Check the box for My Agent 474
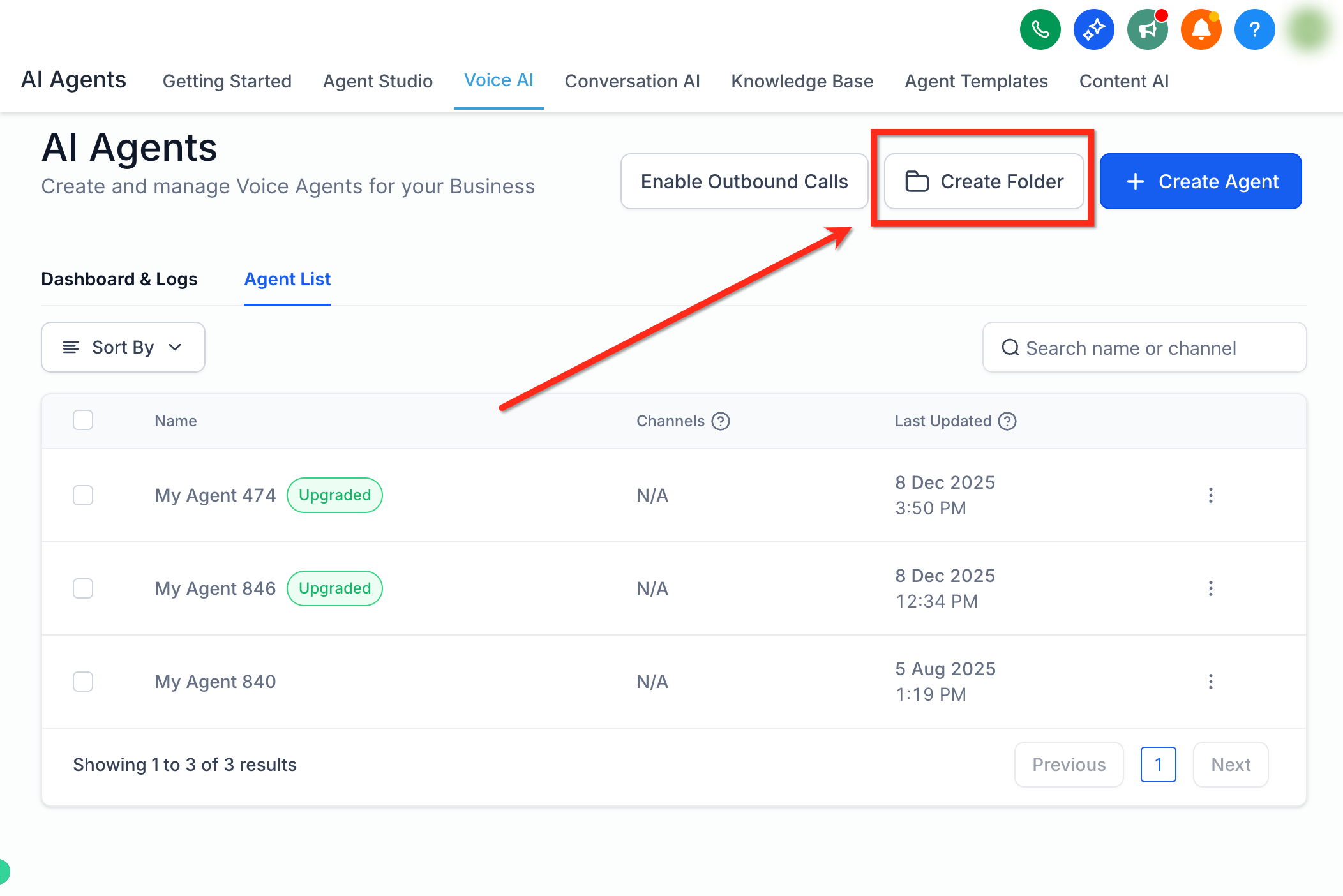The height and width of the screenshot is (896, 1343). pyautogui.click(x=83, y=495)
